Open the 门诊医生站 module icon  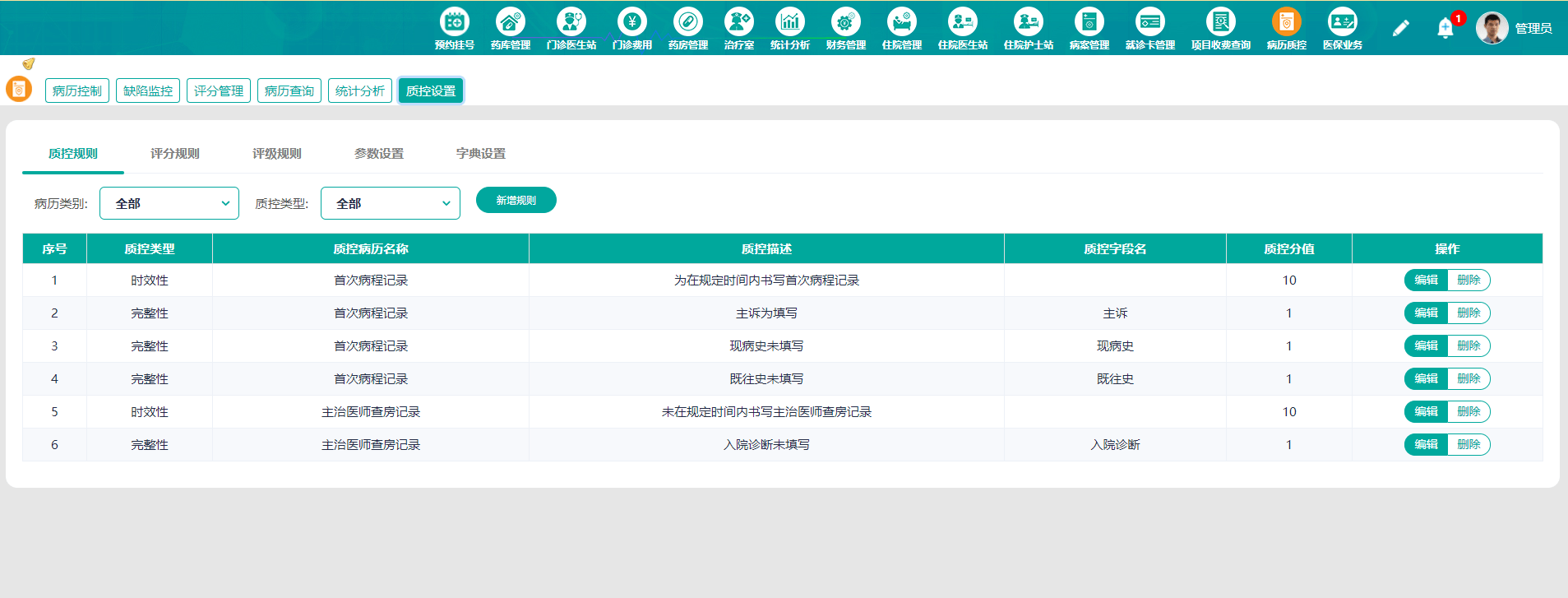pos(571,22)
